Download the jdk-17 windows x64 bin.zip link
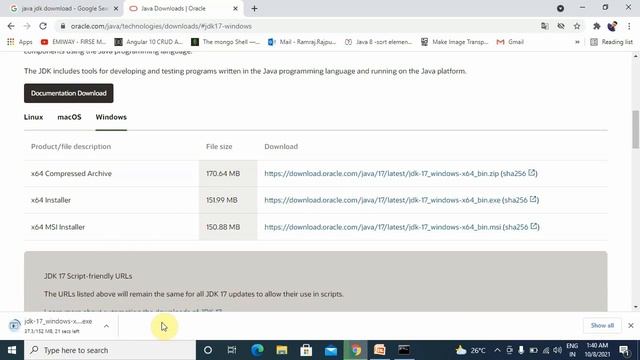Viewport: 640px width, 360px height. (x=382, y=173)
